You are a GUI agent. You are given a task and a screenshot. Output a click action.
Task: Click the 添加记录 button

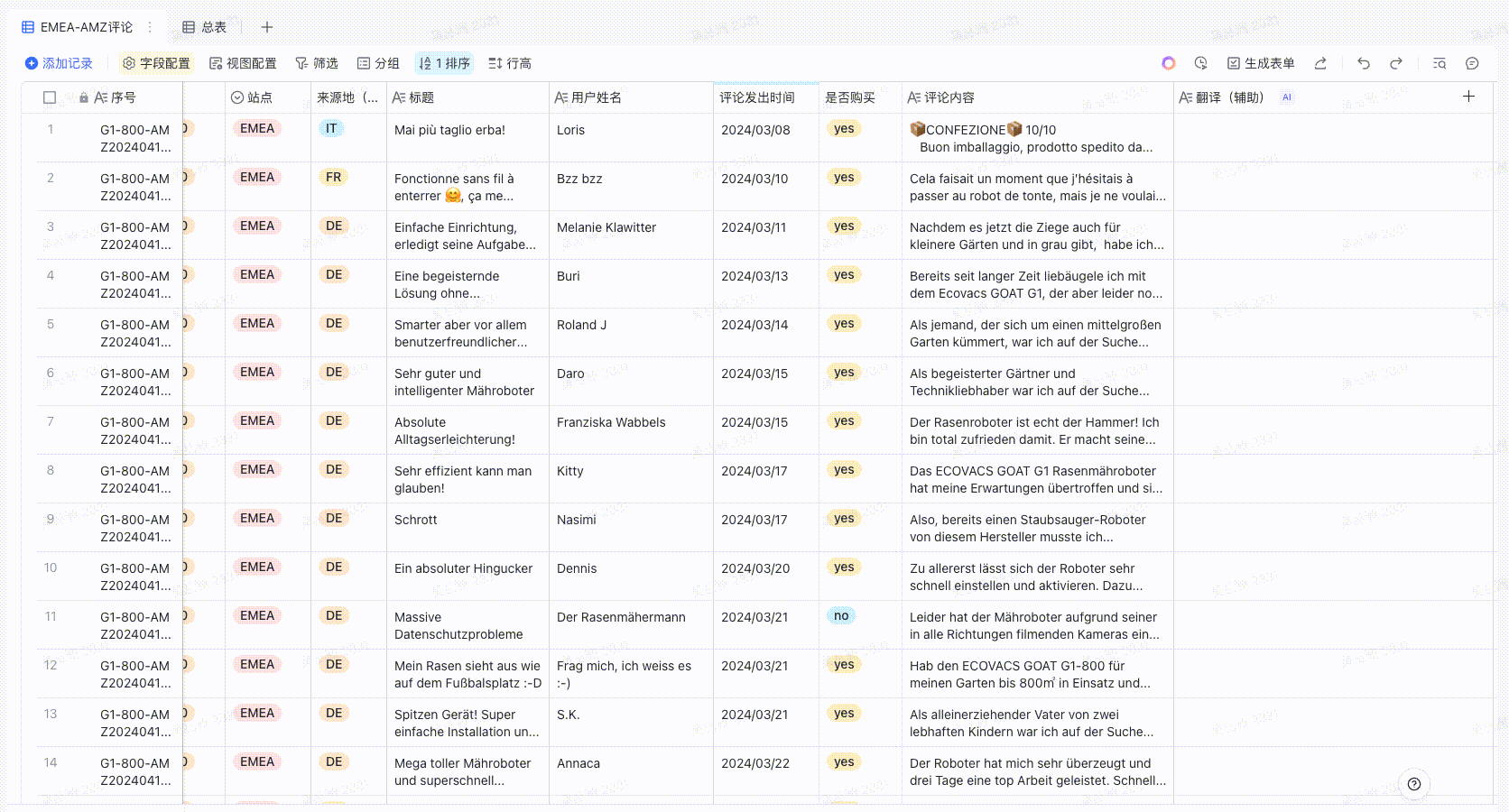pyautogui.click(x=59, y=63)
